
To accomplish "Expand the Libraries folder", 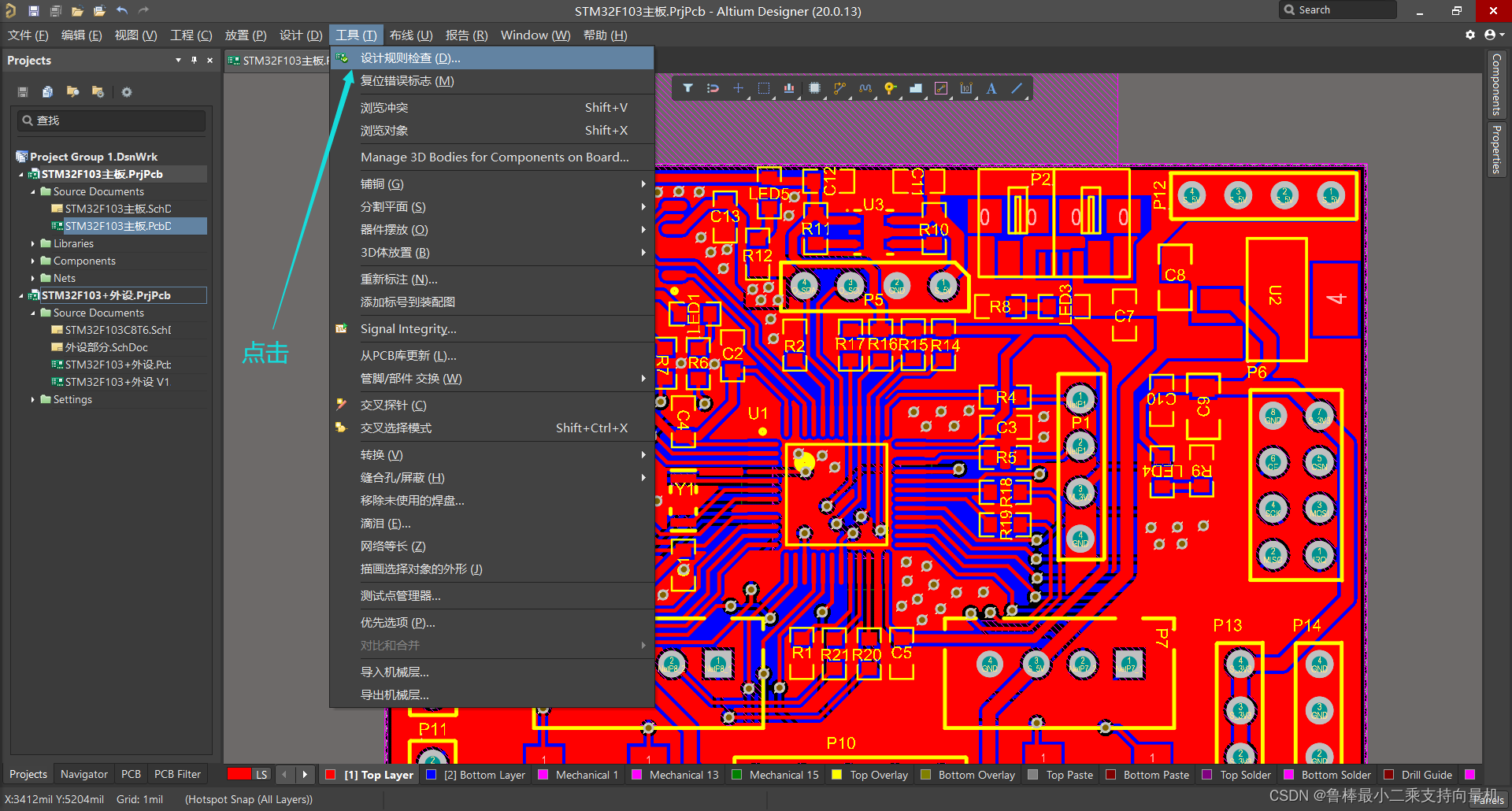I will (x=33, y=244).
